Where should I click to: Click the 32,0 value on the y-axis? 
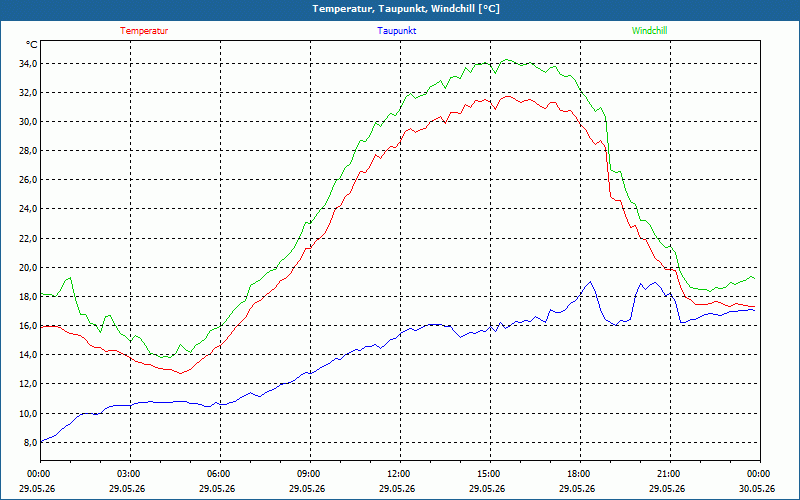point(28,93)
